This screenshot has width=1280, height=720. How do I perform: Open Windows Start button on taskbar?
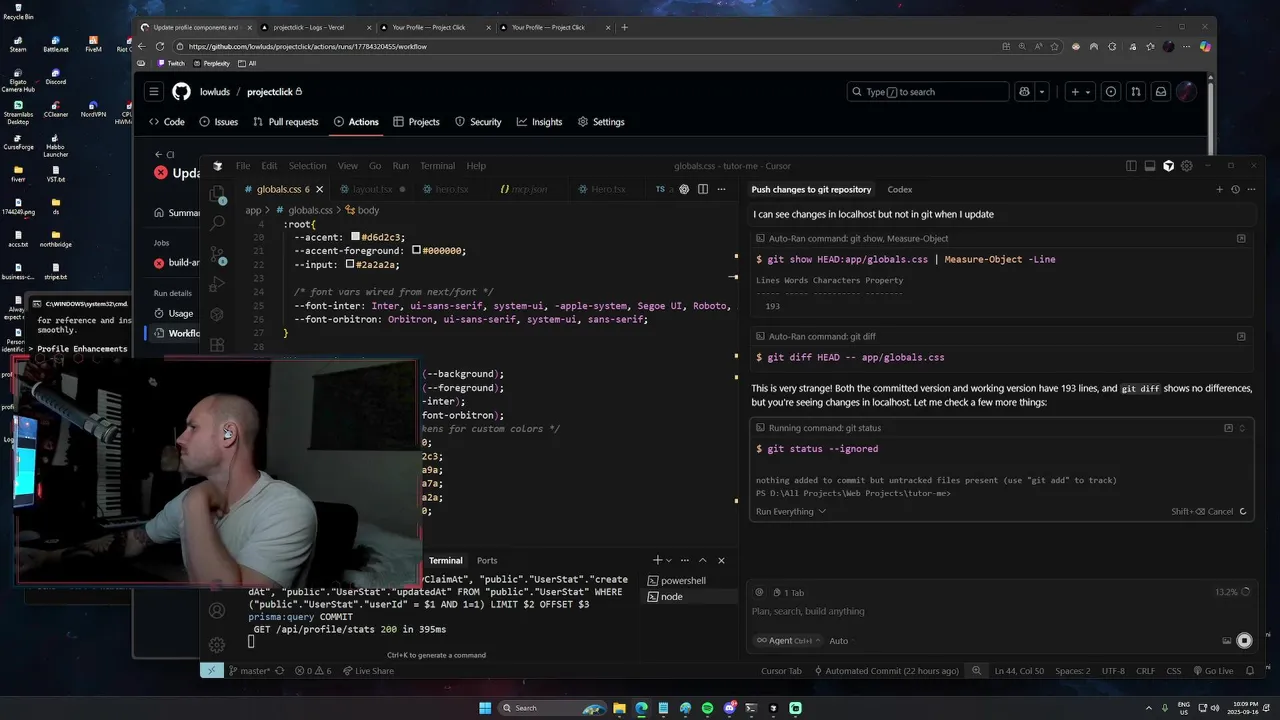pos(485,708)
